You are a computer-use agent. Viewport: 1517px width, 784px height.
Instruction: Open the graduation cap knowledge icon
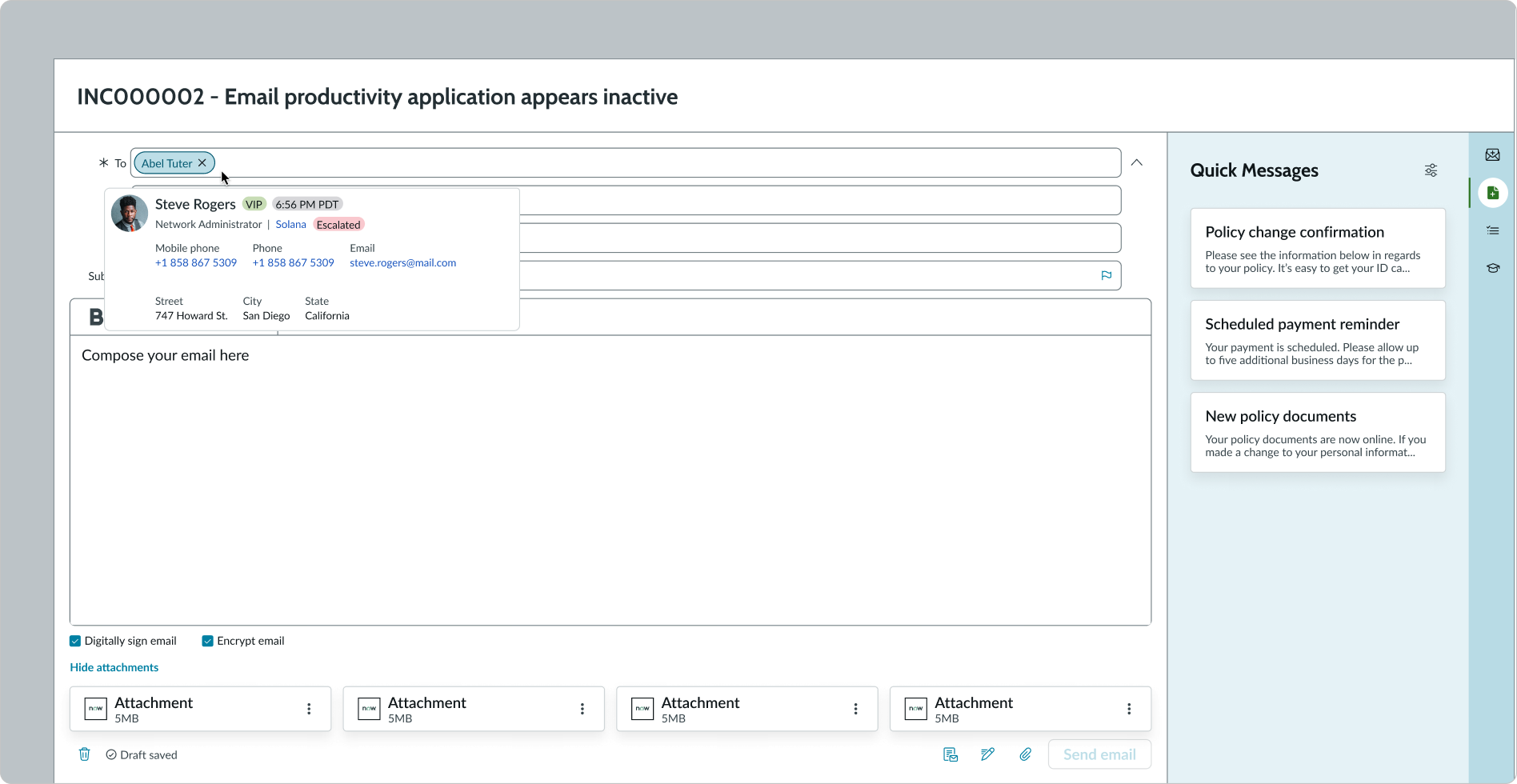[x=1492, y=268]
